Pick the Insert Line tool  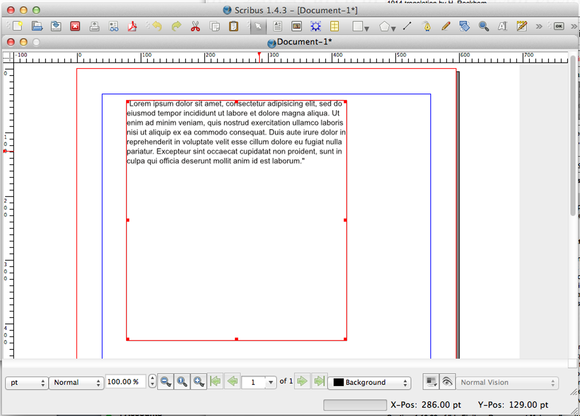(x=407, y=26)
